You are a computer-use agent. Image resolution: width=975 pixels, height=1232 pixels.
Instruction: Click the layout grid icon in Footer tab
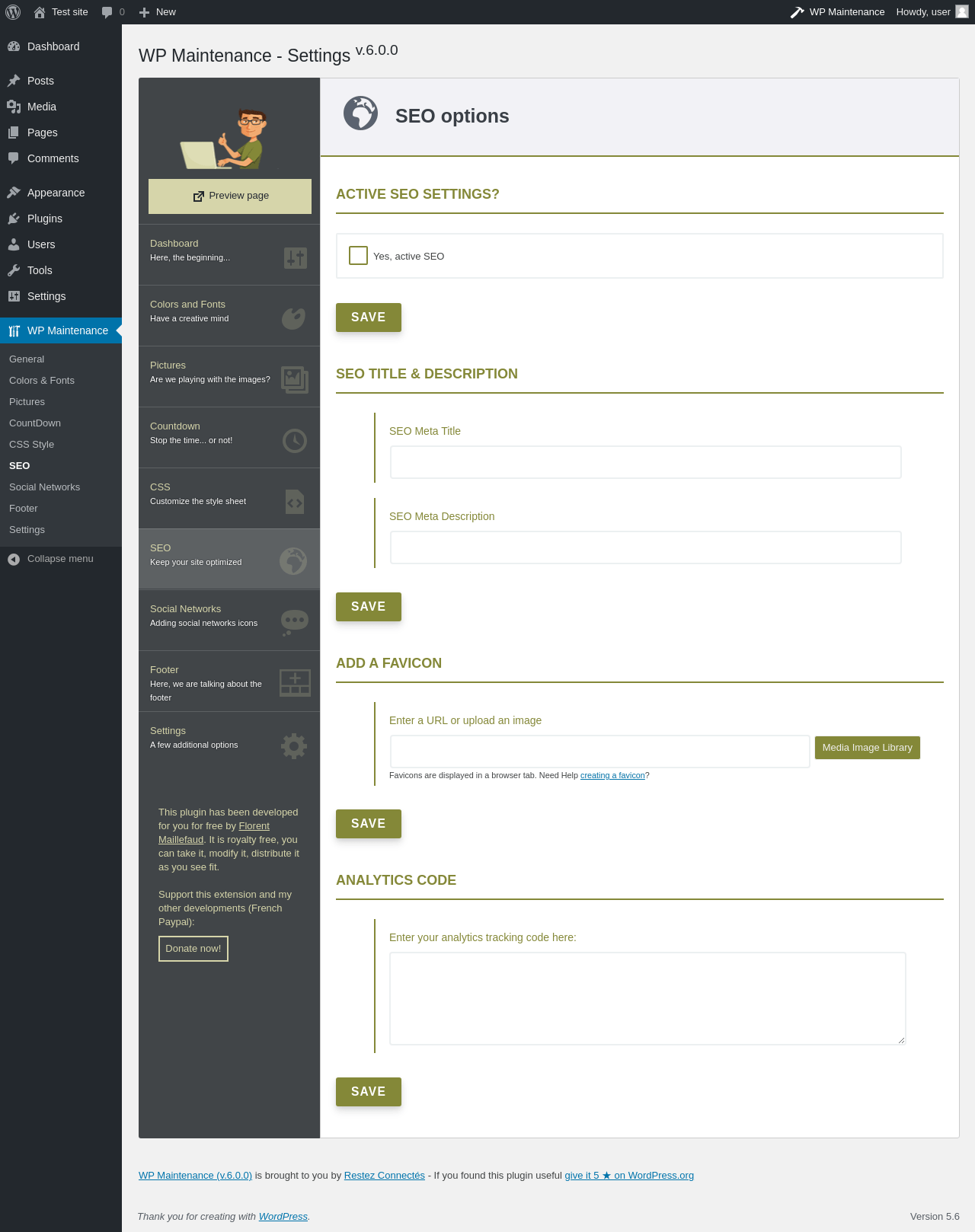(x=295, y=683)
